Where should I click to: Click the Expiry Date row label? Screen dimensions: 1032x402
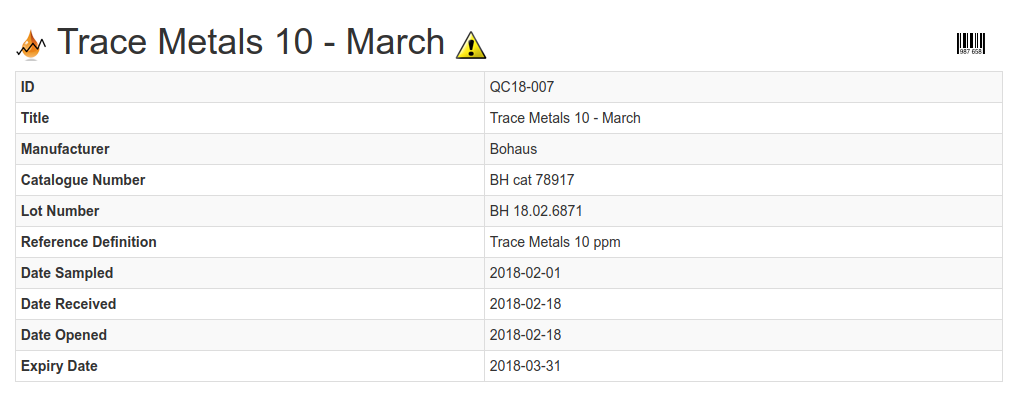coord(59,366)
